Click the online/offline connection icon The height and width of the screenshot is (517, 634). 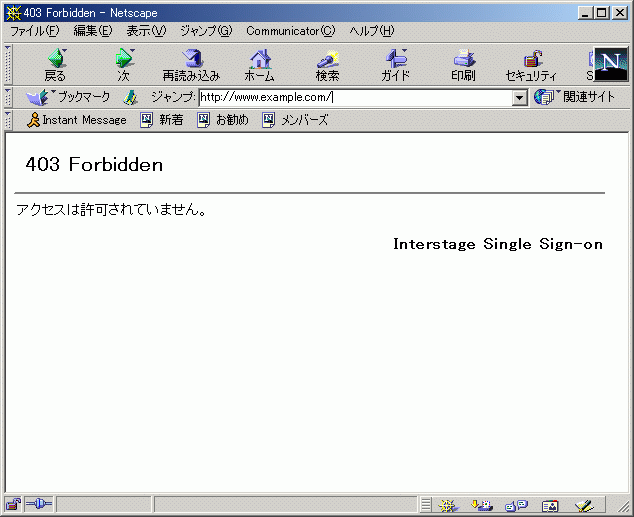tap(39, 504)
